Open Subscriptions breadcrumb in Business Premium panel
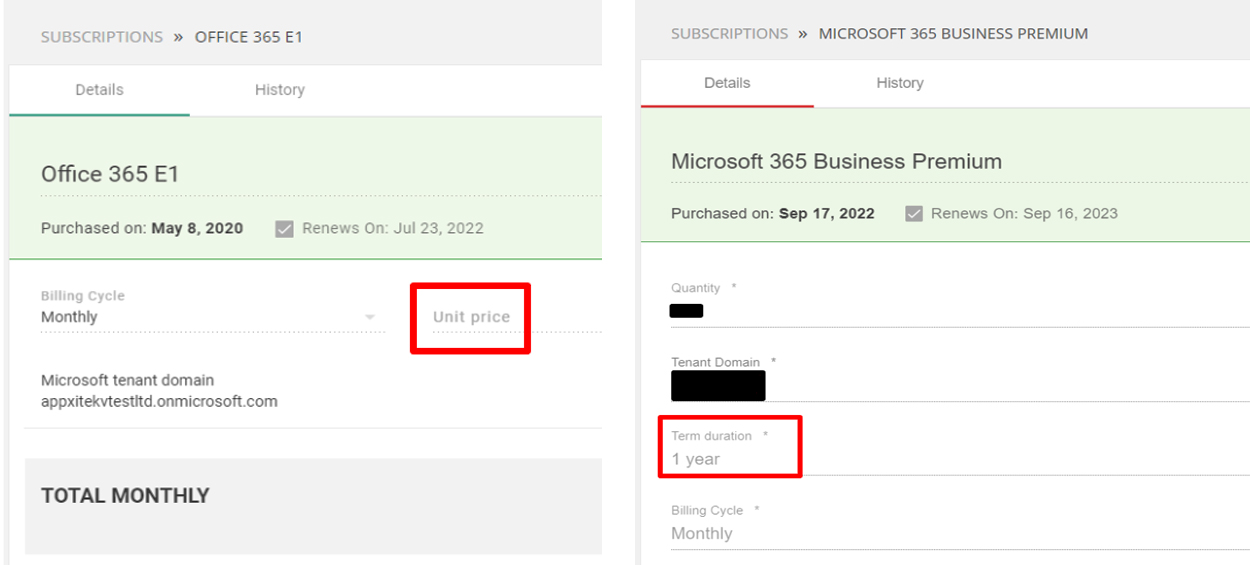Screen dimensions: 1250x565 tap(730, 34)
